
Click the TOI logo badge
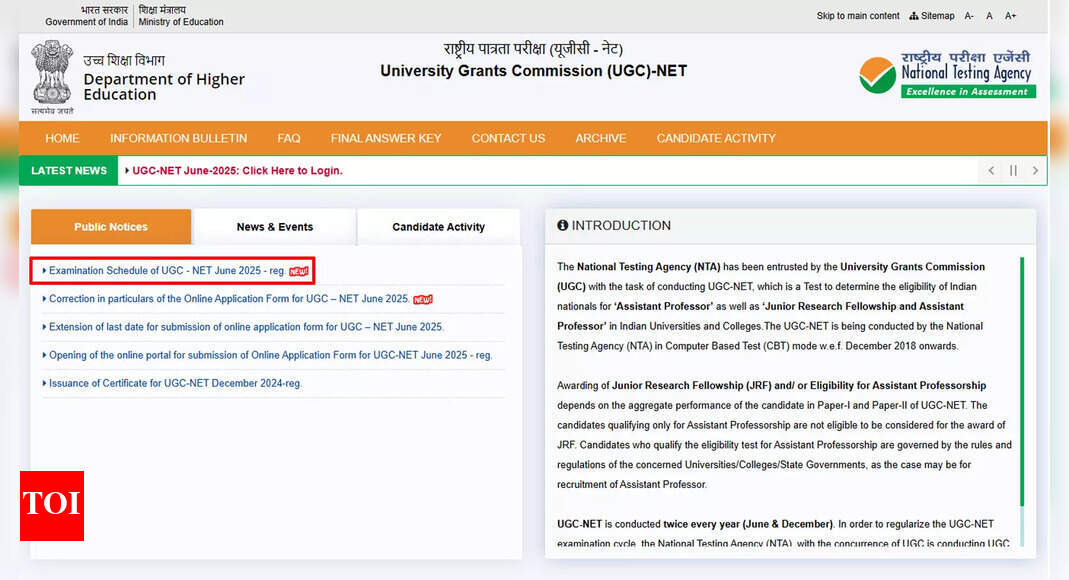52,505
